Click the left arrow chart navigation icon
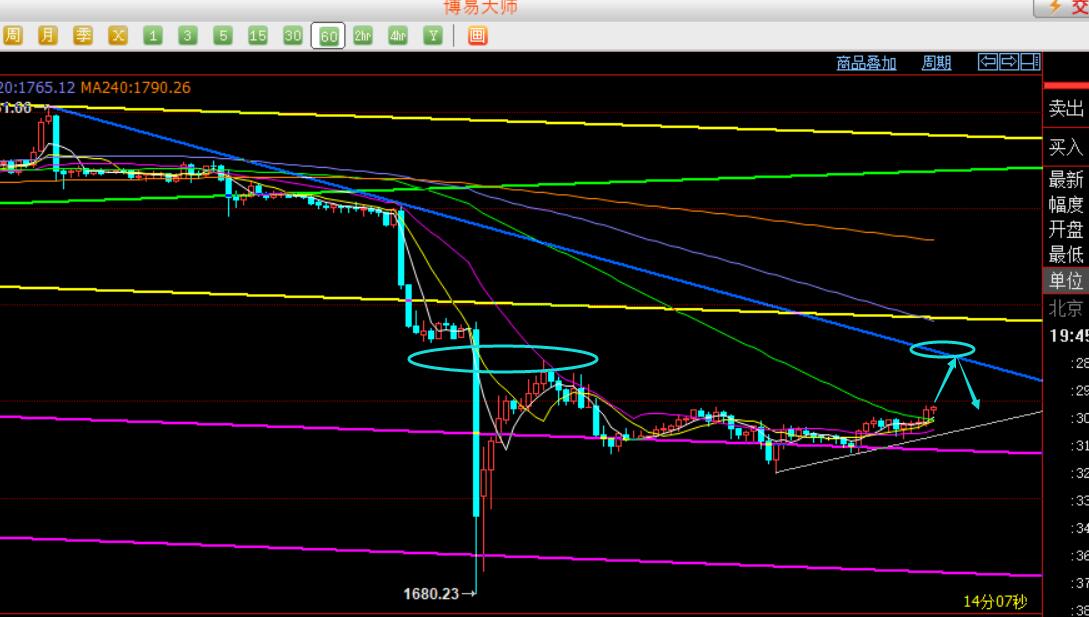Viewport: 1089px width, 617px height. coord(988,62)
